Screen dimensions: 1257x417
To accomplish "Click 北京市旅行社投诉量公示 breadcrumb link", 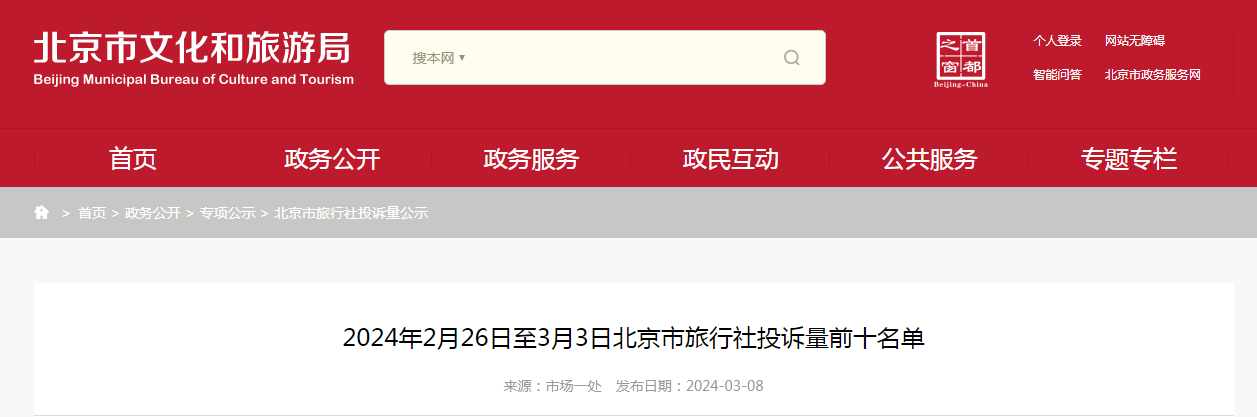I will [350, 213].
